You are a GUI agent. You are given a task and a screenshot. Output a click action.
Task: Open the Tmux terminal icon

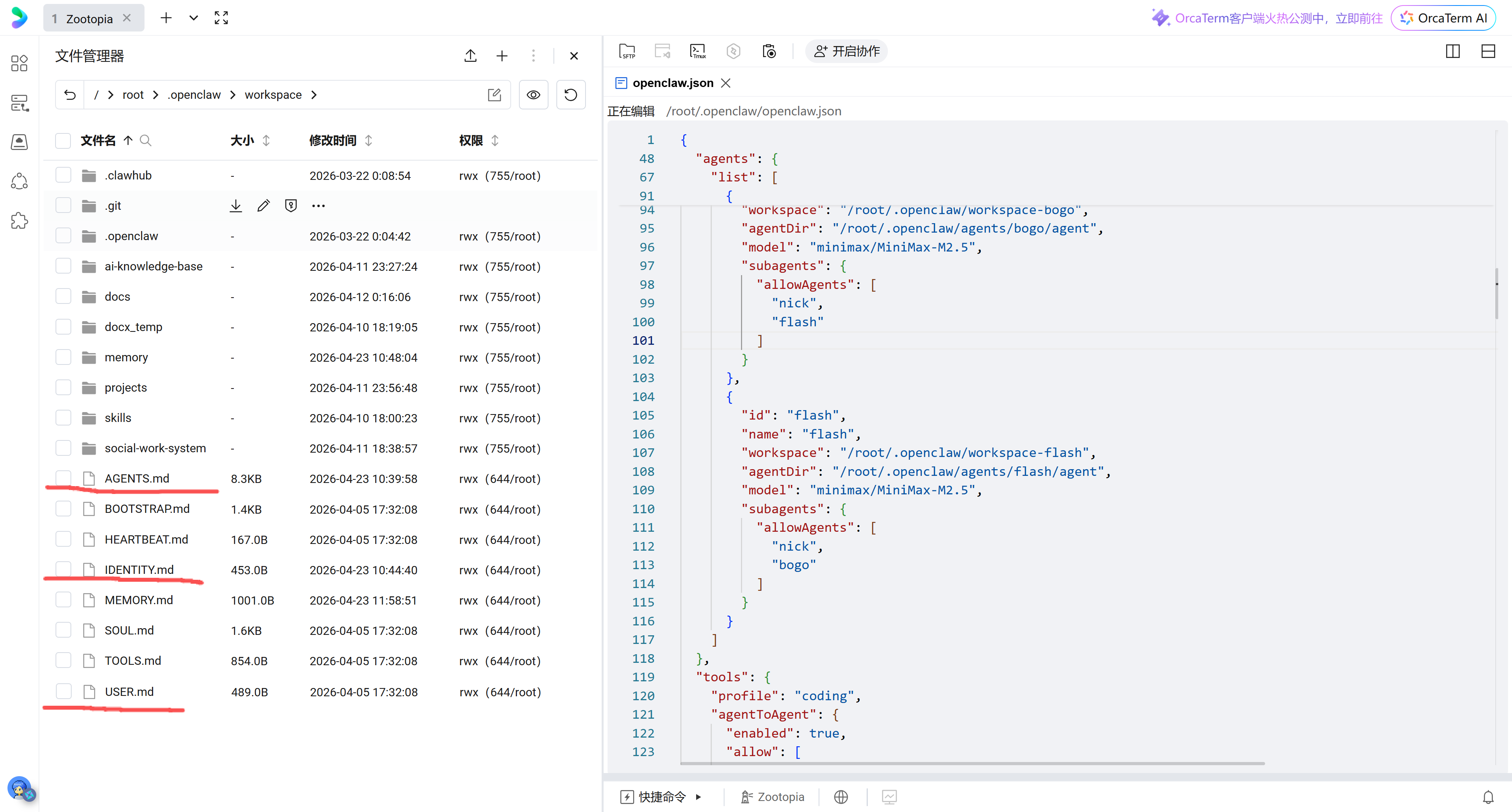click(698, 52)
